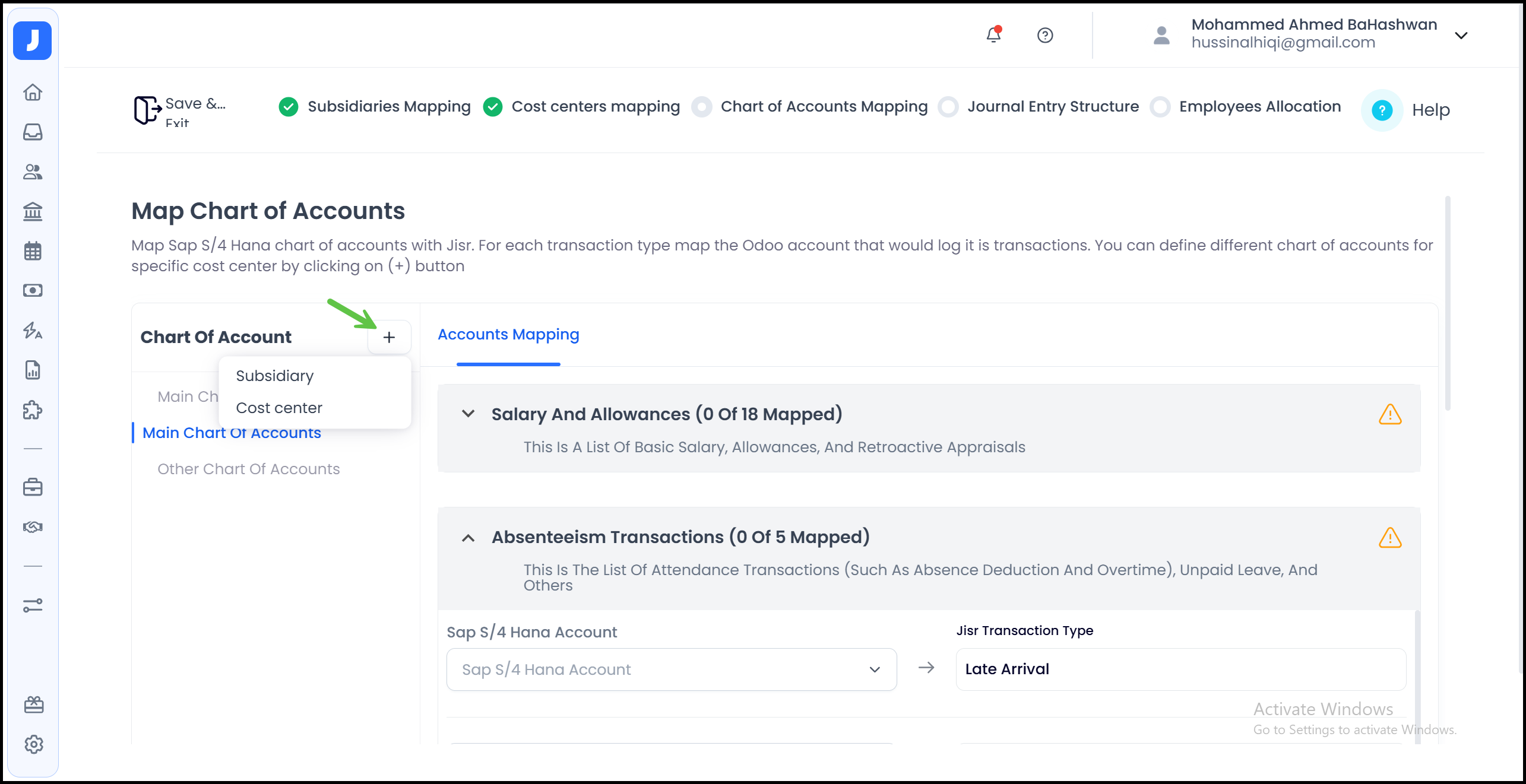Click the bank building sidebar icon
1526x784 pixels.
[x=33, y=211]
